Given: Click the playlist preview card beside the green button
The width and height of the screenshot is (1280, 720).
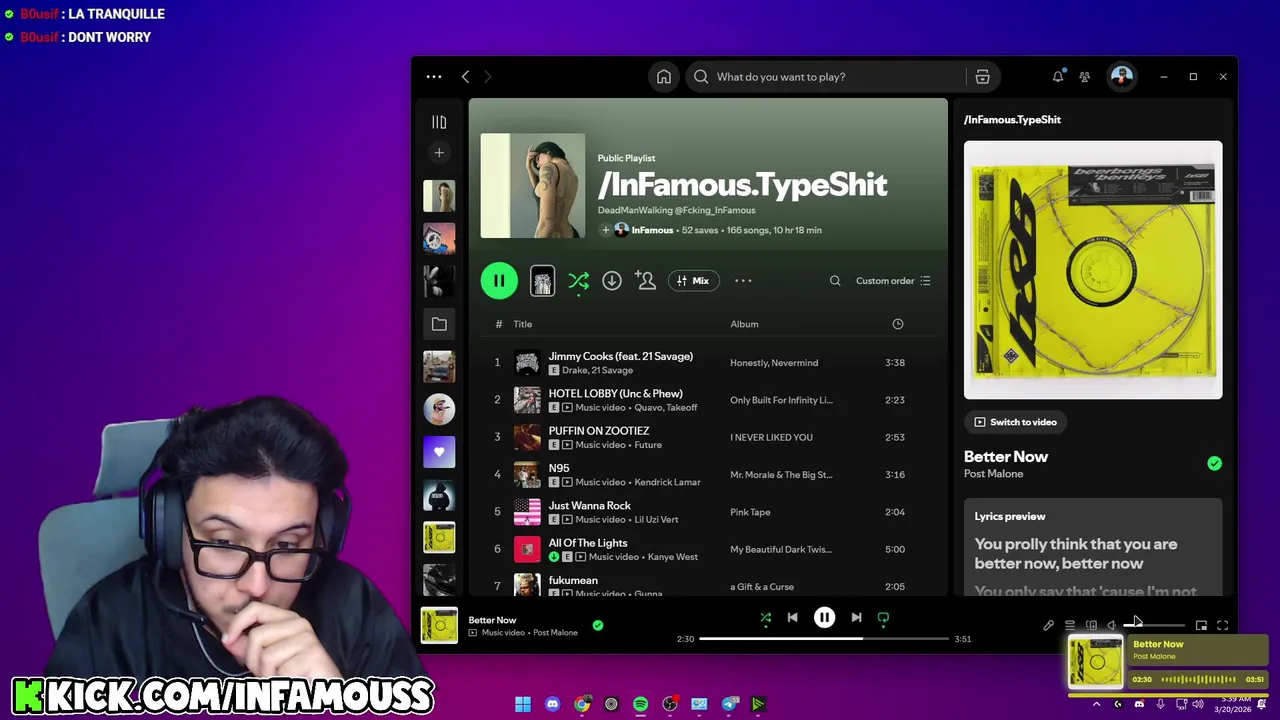Looking at the screenshot, I should point(542,281).
